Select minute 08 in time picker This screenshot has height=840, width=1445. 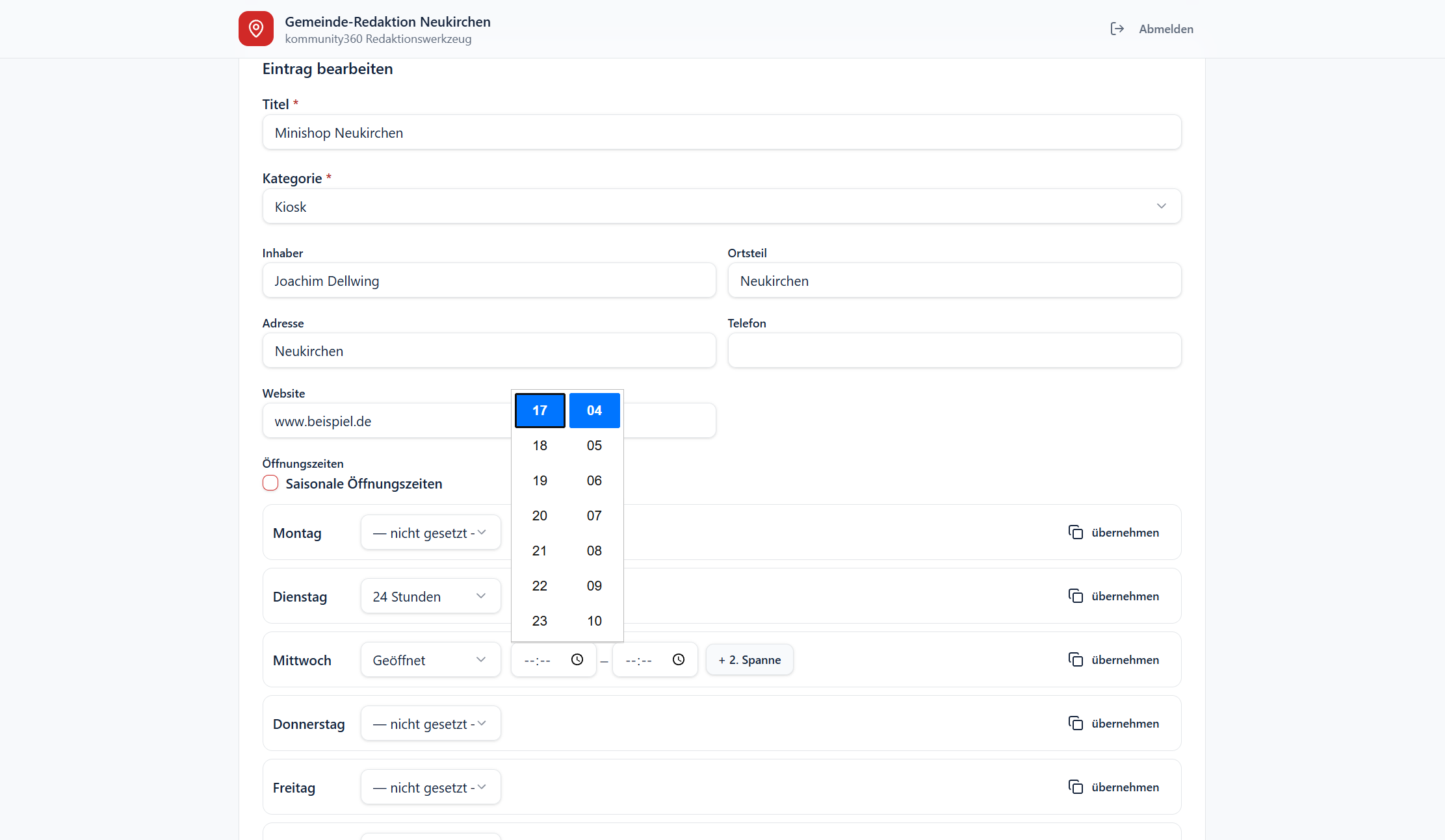594,551
